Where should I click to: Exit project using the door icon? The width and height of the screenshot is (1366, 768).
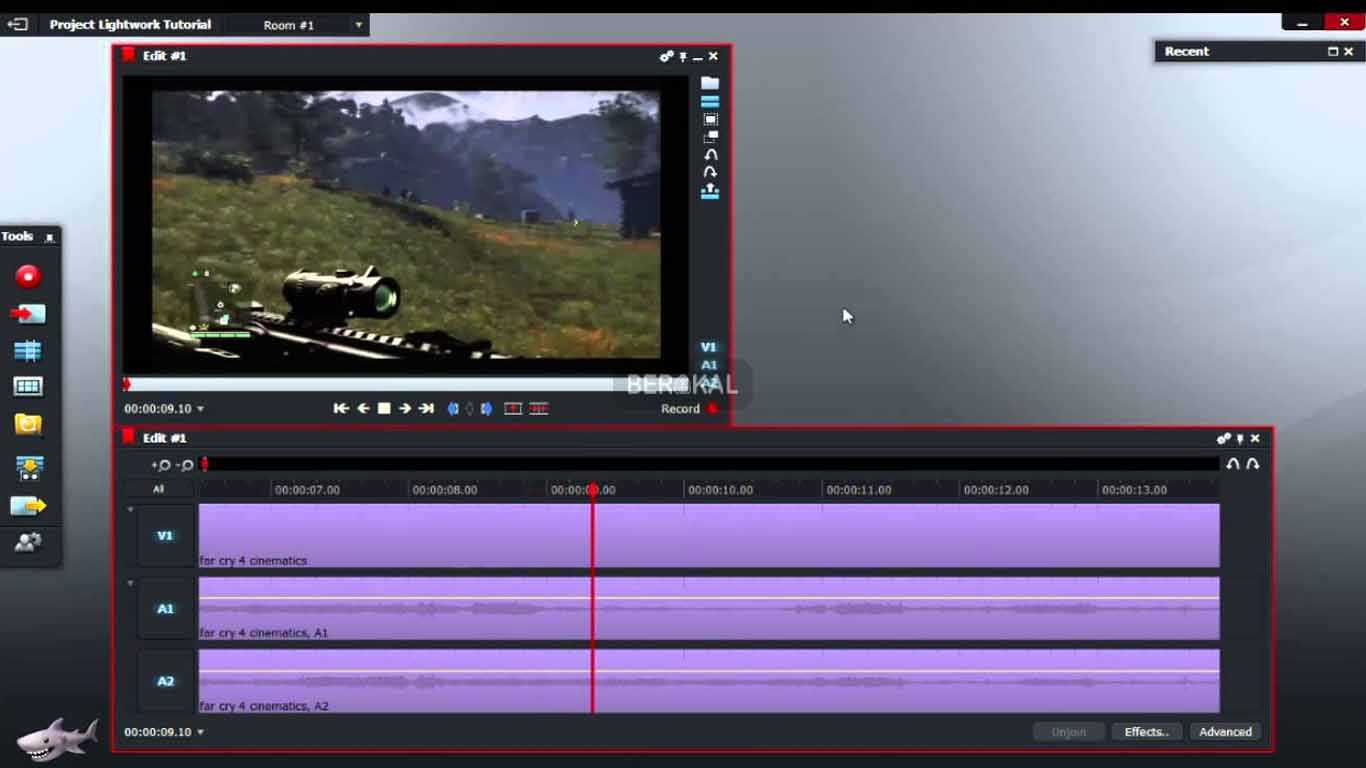(17, 24)
